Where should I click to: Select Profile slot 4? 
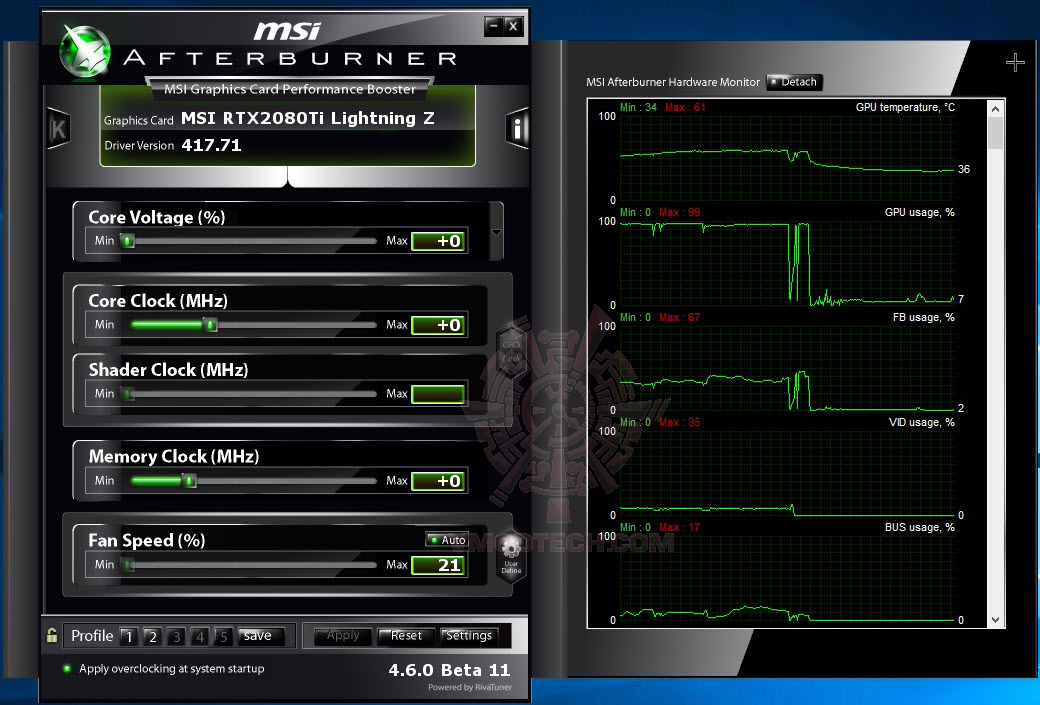pyautogui.click(x=200, y=637)
